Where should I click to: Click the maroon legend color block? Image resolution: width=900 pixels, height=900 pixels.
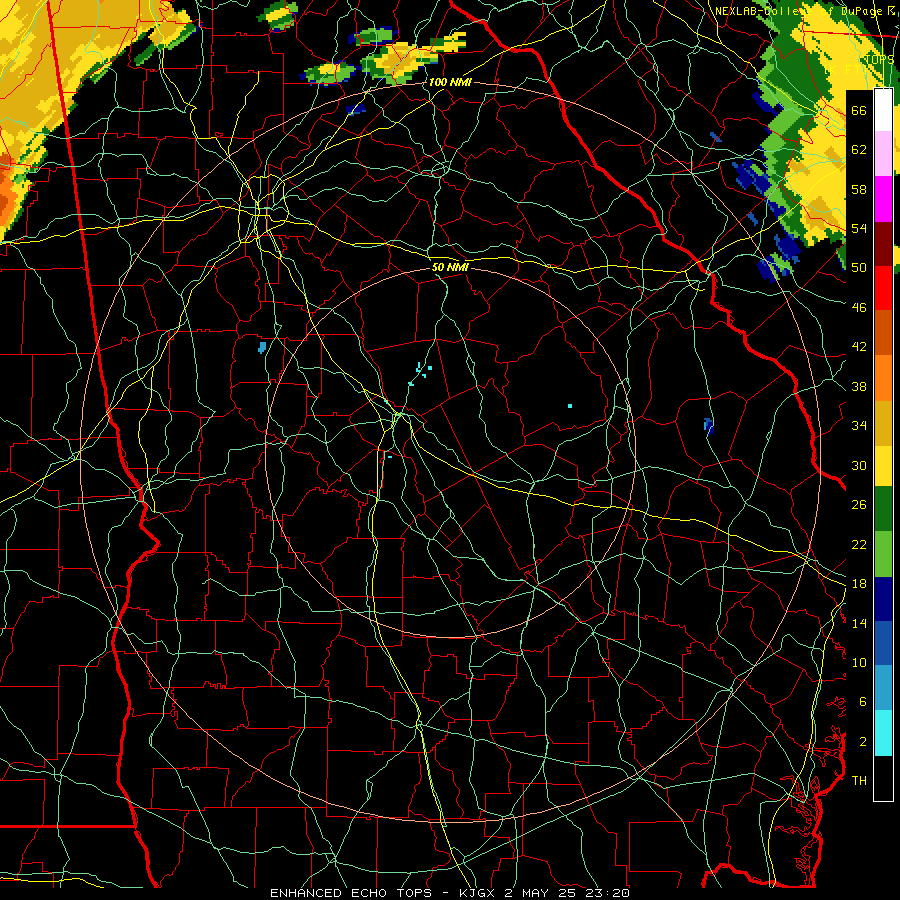[883, 243]
